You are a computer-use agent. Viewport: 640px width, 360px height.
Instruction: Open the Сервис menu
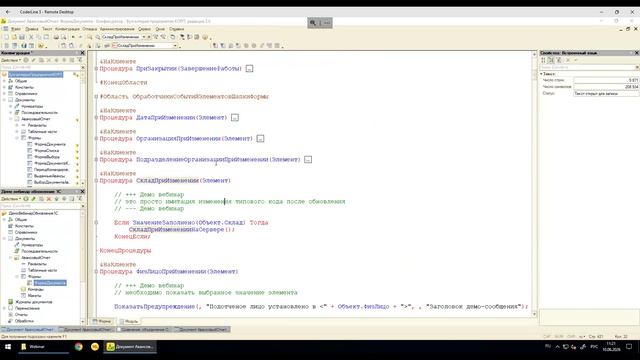point(144,29)
